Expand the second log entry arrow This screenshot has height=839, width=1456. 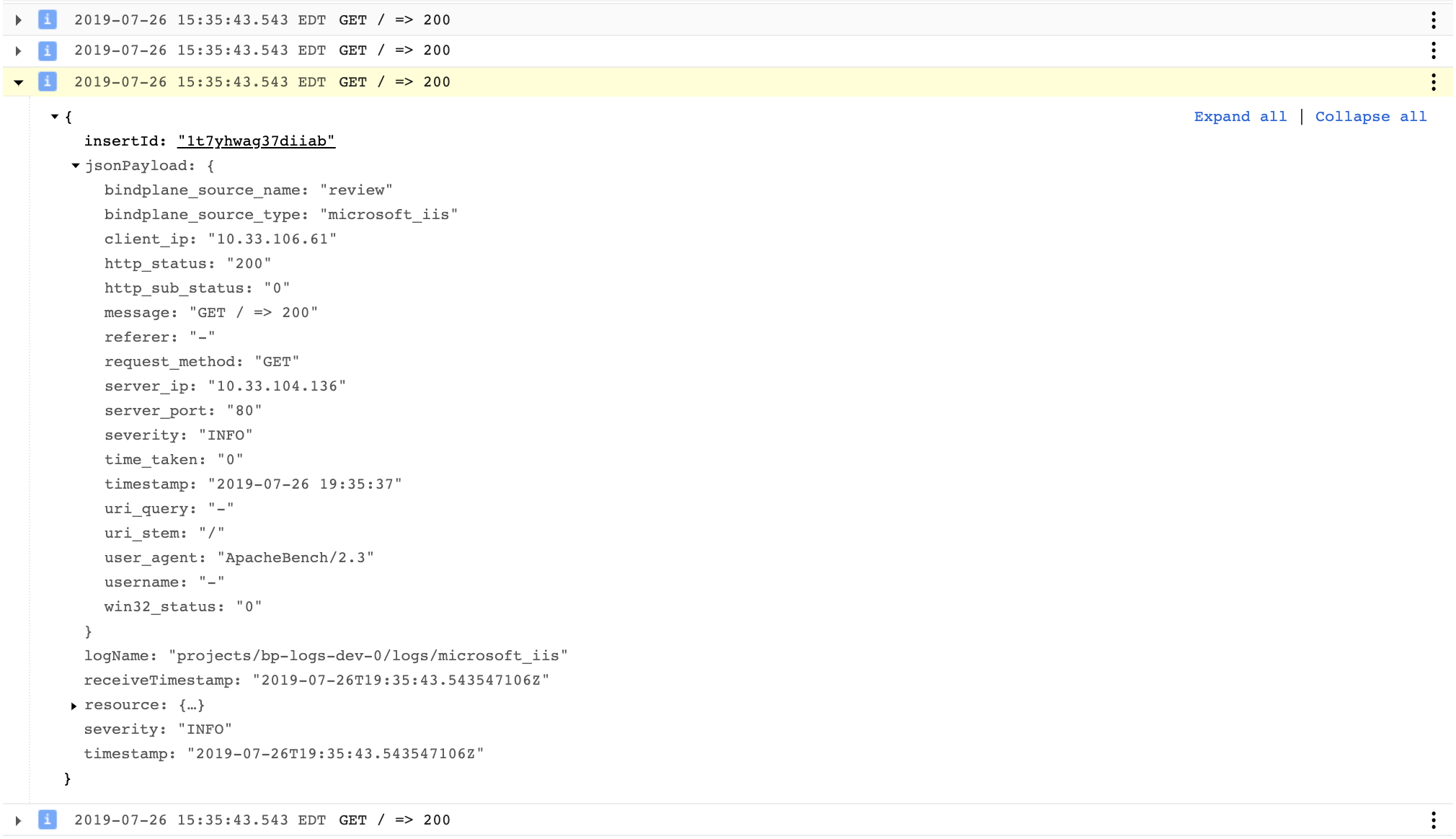point(19,50)
